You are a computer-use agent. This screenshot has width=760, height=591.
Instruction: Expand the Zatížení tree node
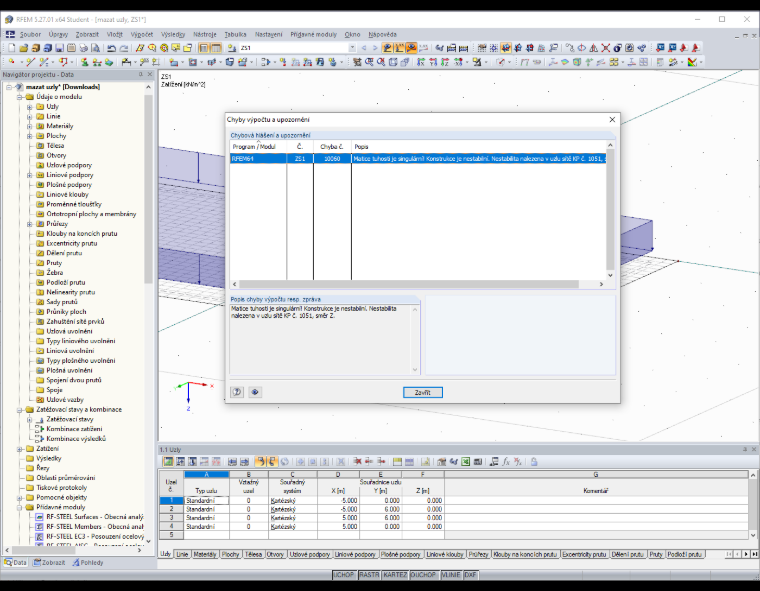[20, 449]
